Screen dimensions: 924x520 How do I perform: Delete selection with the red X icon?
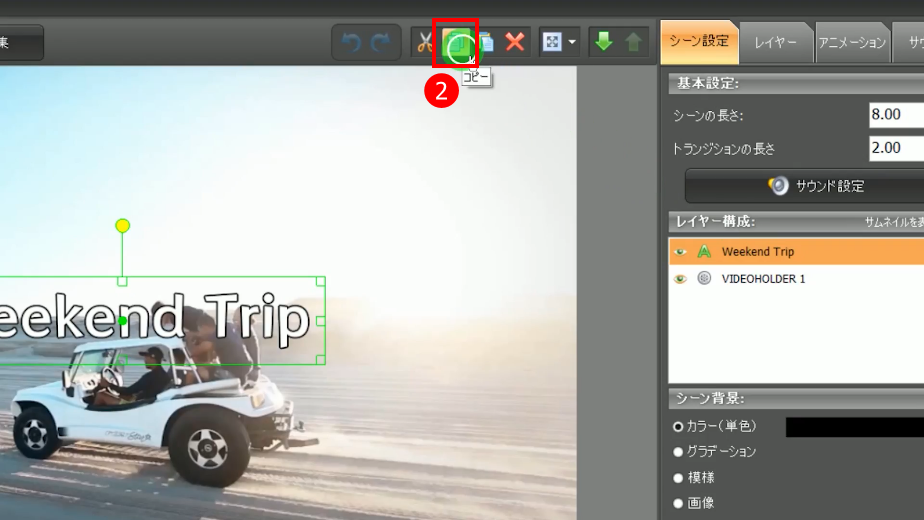click(x=515, y=42)
